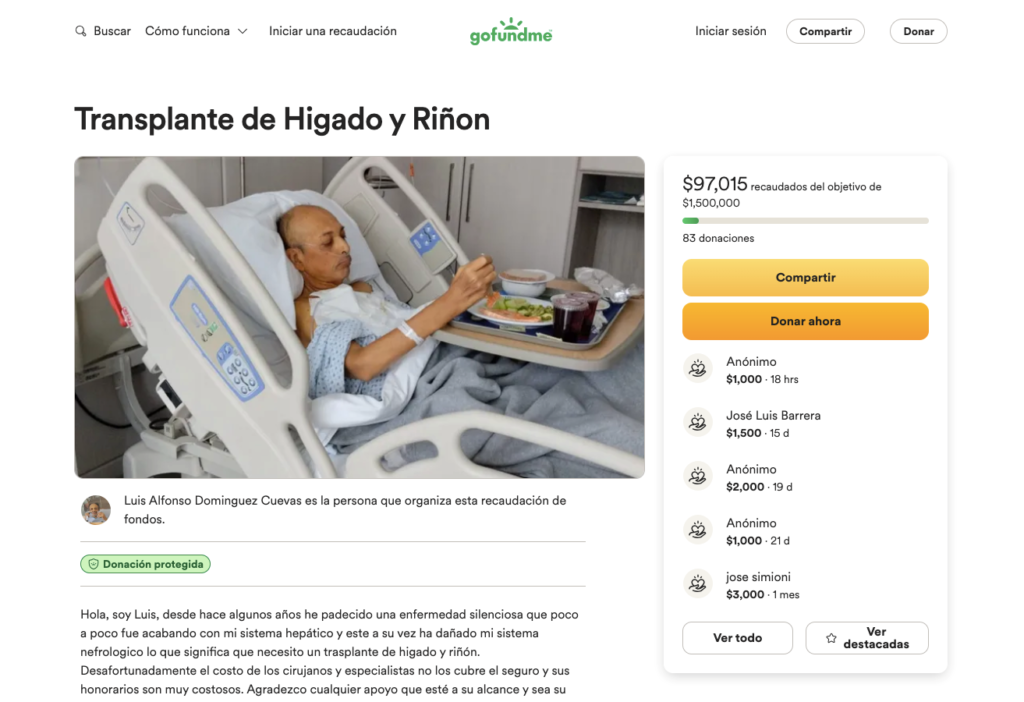
Task: Click the header Compartir button
Action: click(825, 31)
